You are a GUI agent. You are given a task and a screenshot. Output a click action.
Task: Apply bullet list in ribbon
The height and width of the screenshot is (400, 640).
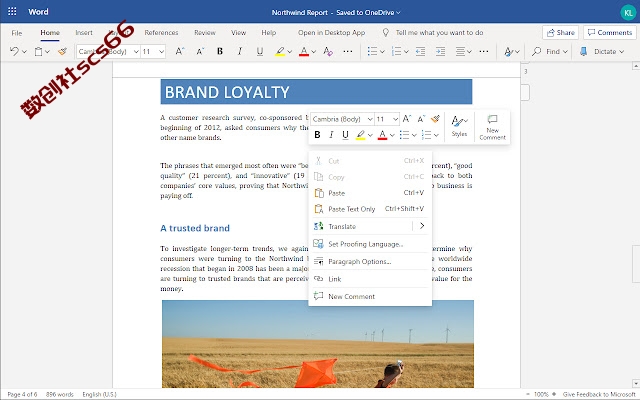click(x=372, y=51)
